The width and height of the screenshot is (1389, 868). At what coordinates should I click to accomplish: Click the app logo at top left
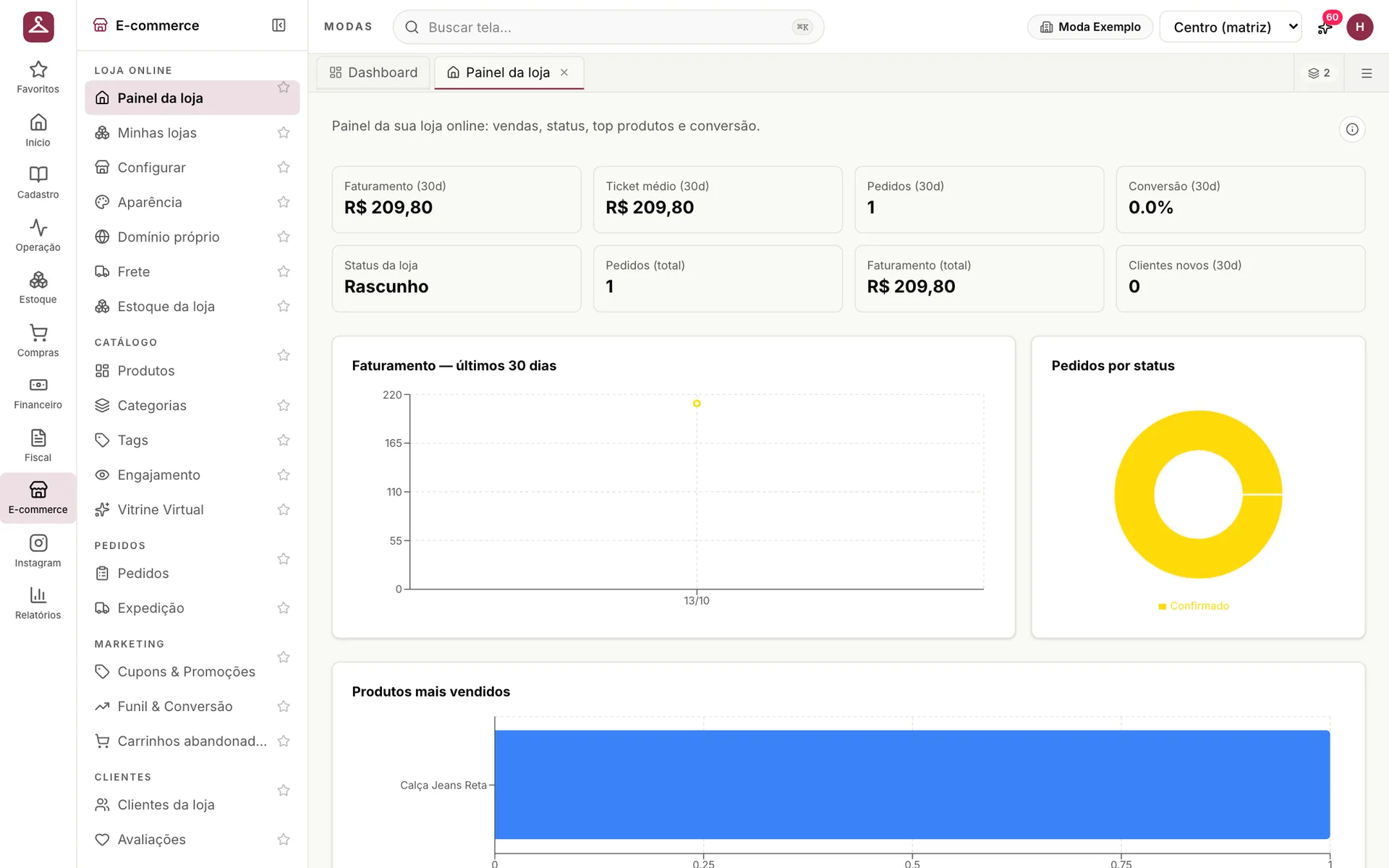[x=38, y=27]
